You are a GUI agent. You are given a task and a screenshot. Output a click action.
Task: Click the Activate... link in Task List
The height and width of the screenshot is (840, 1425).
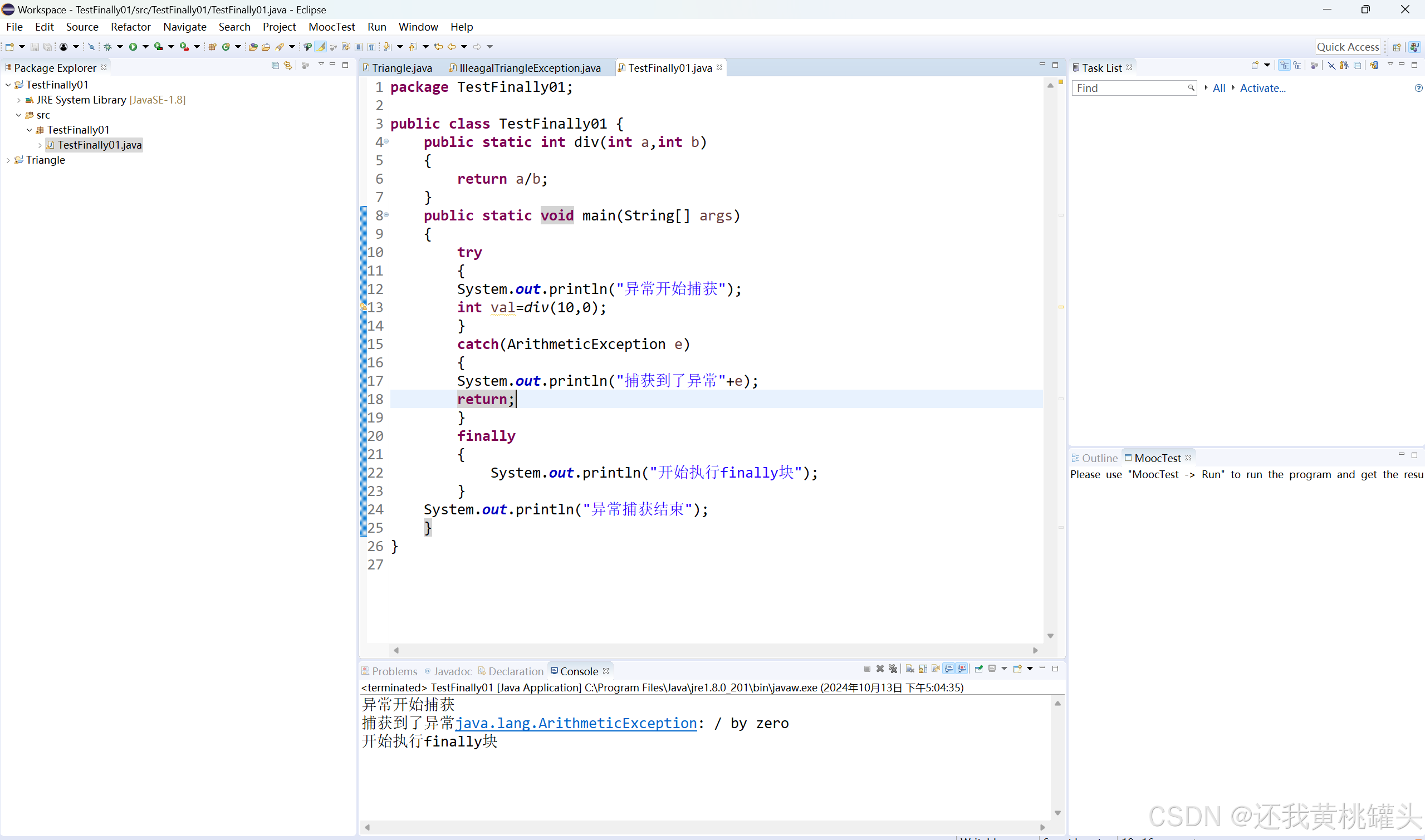[x=1262, y=88]
